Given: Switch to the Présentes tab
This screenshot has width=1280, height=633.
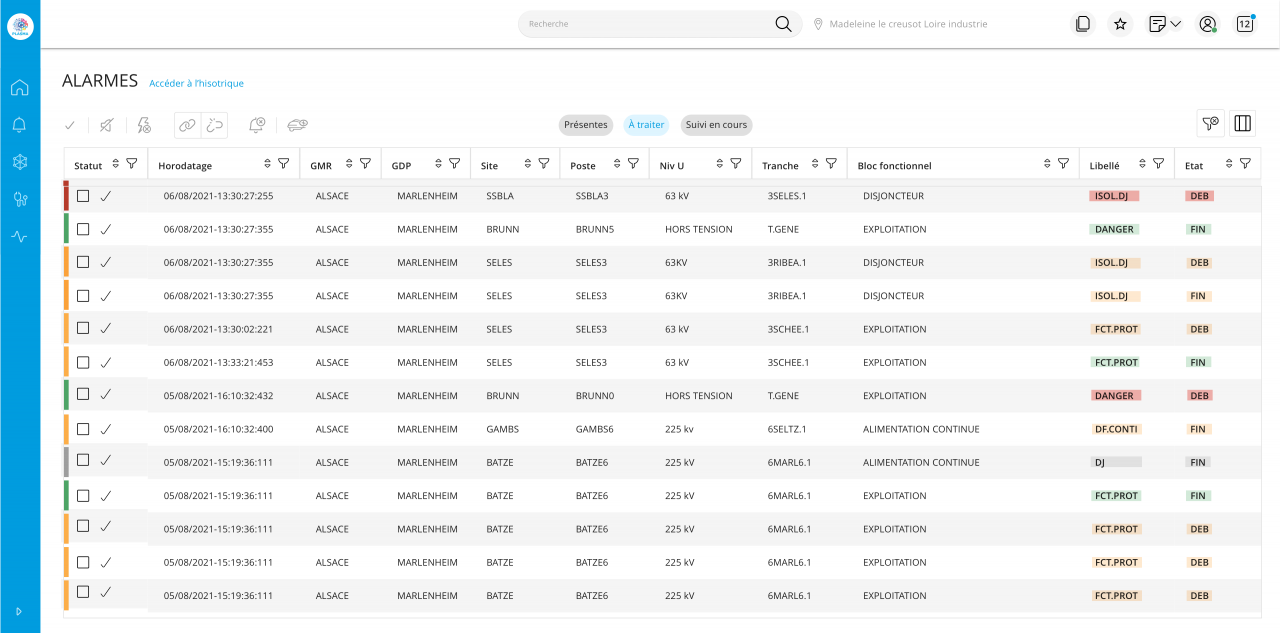Looking at the screenshot, I should click(585, 125).
